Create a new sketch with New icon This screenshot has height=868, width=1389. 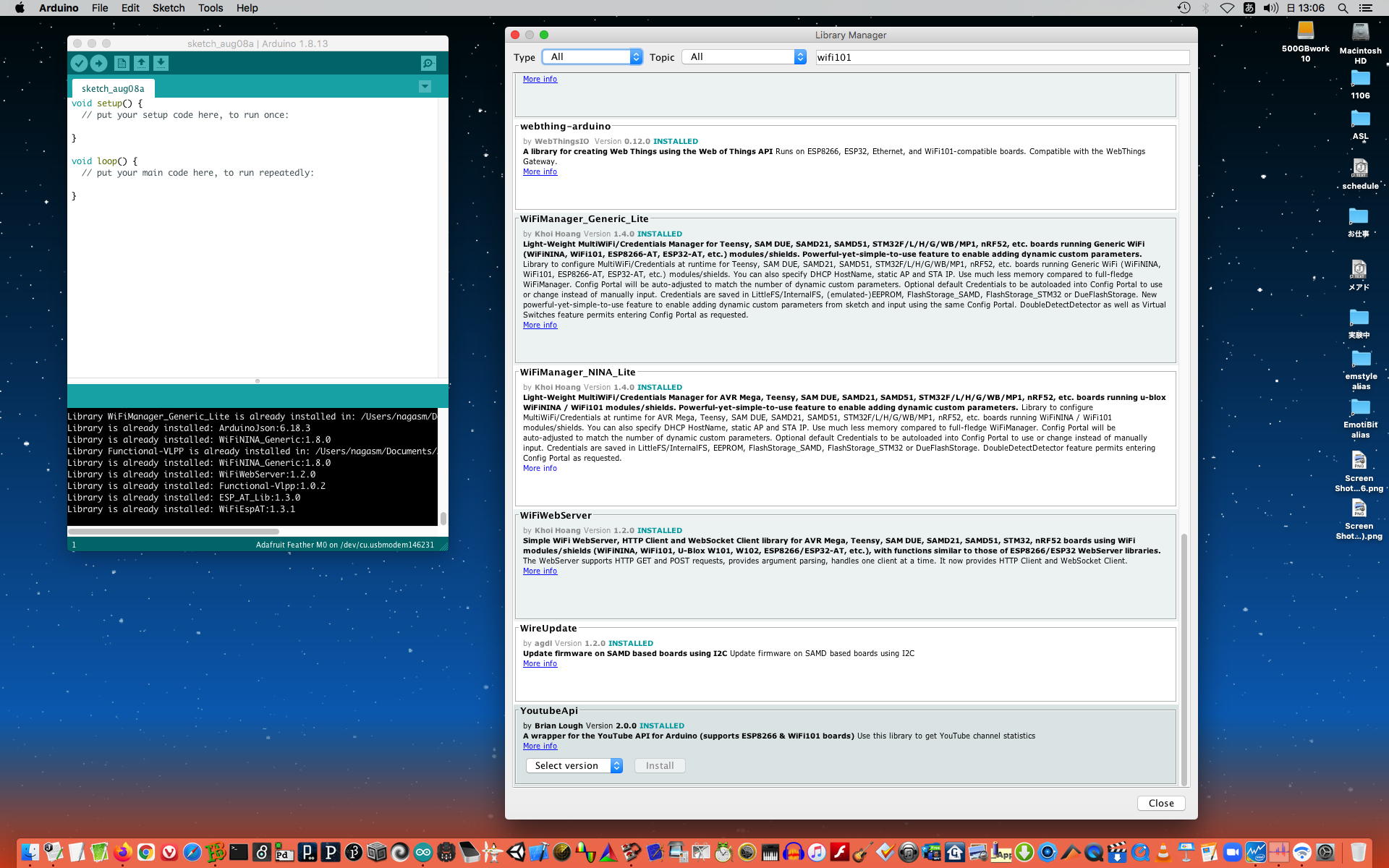pyautogui.click(x=122, y=64)
